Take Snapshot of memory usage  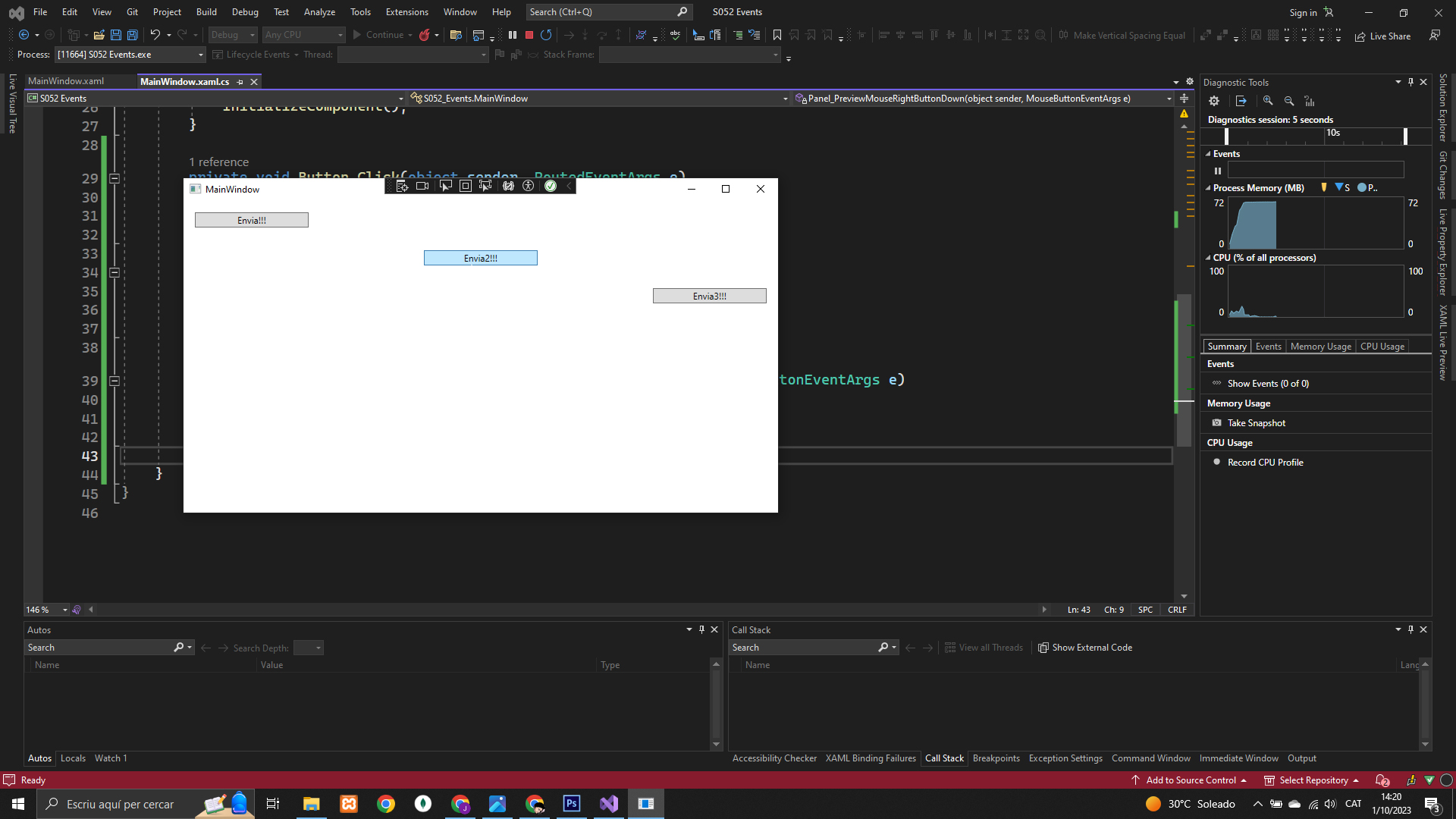[1256, 423]
